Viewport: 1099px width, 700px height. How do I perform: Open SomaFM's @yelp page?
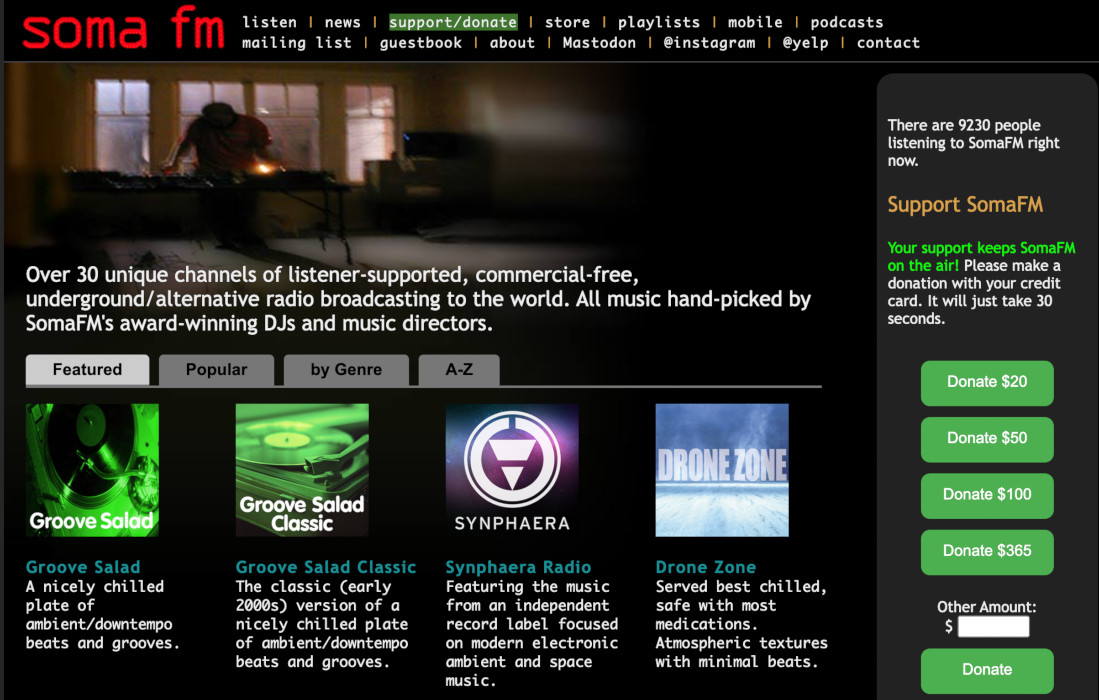(x=806, y=43)
